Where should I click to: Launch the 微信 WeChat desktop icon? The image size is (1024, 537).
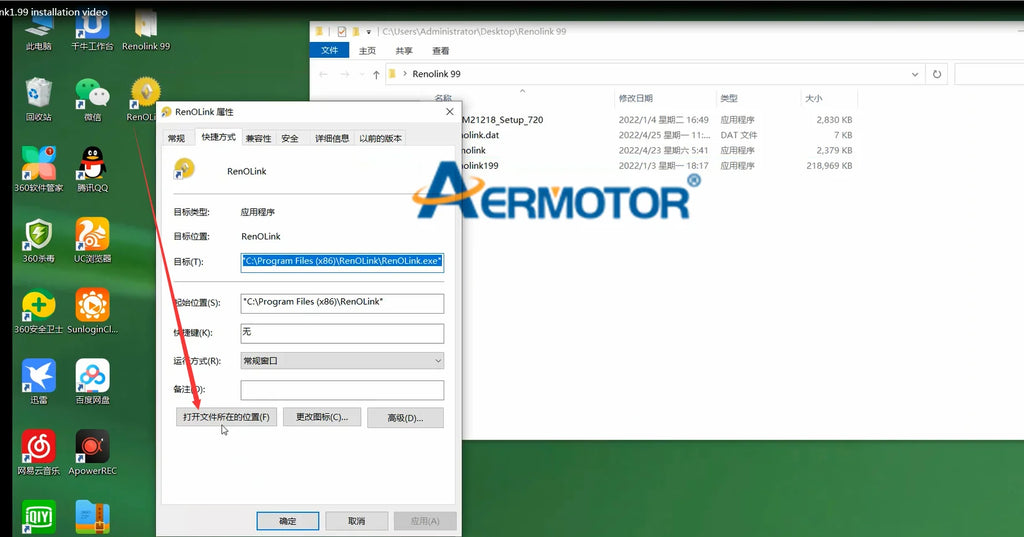coord(92,99)
